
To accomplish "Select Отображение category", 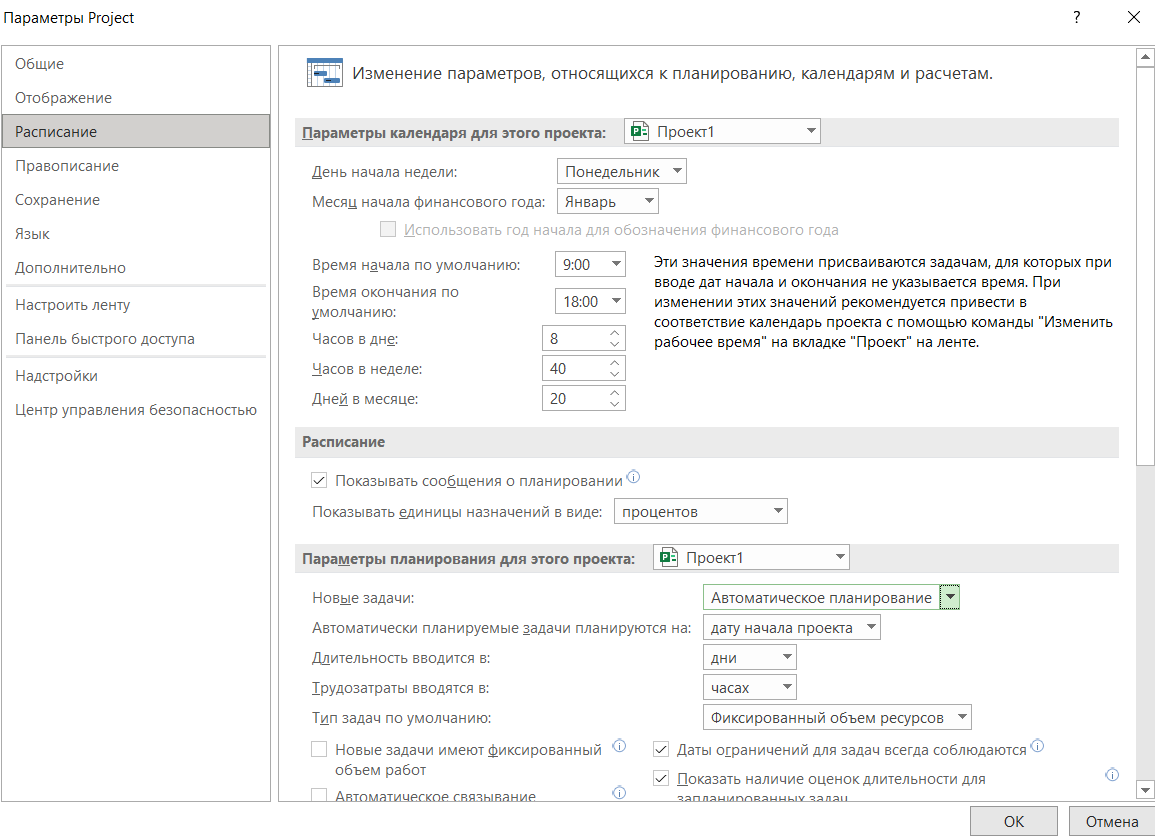I will 136,98.
